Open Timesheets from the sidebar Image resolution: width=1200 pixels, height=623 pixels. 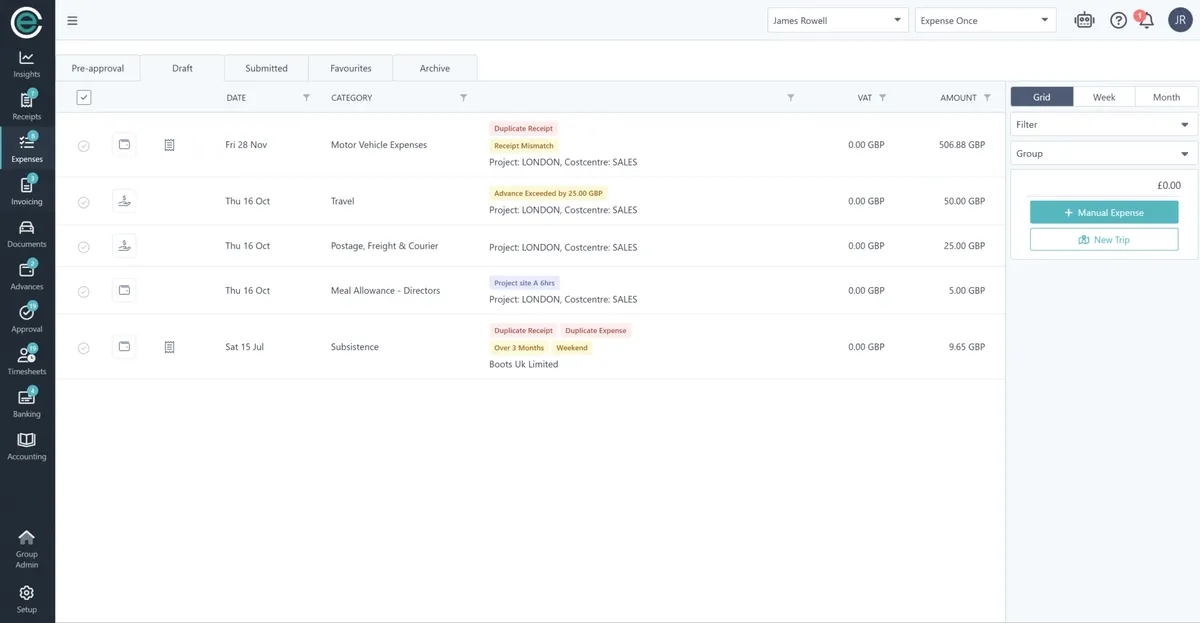[x=27, y=361]
